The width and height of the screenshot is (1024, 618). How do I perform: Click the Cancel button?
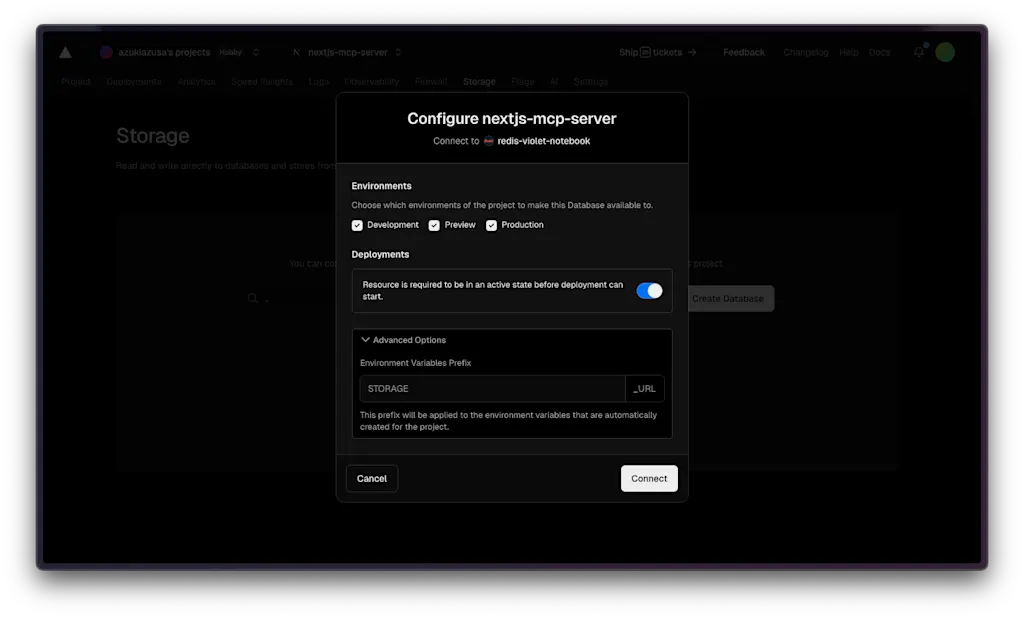tap(372, 479)
